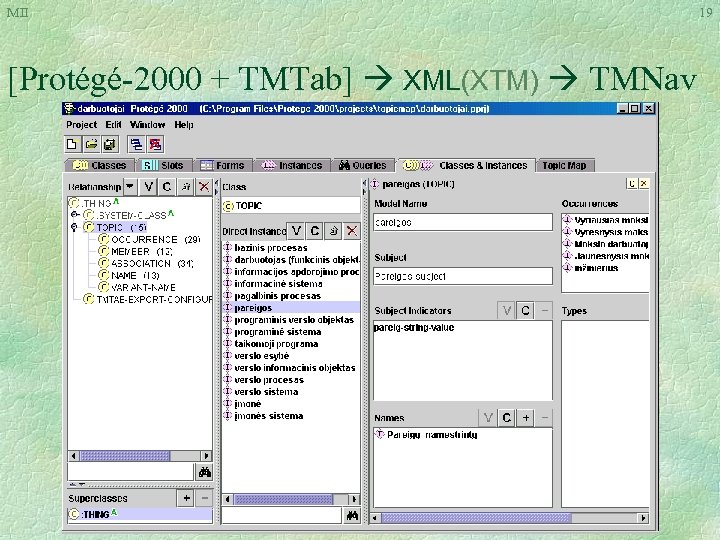Viewport: 720px width, 540px height.
Task: Remove superclass with minus button
Action: point(205,498)
